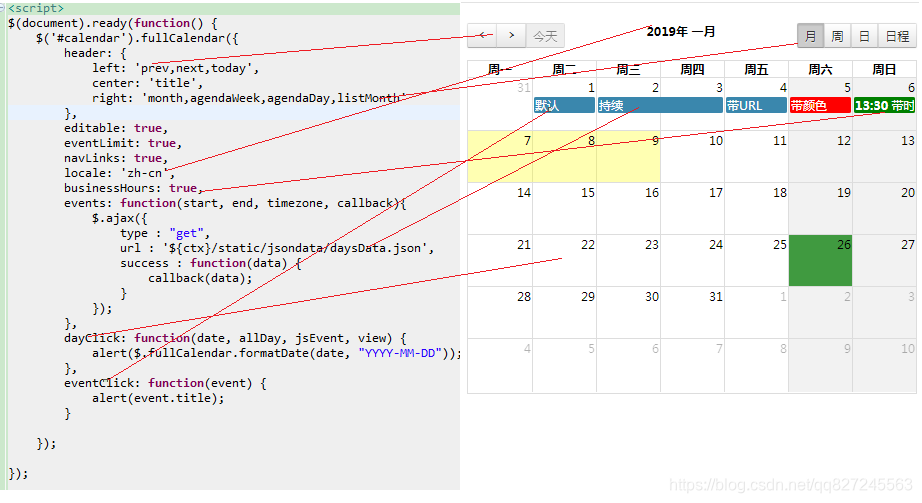Switch to 月 month view
922x503 pixels.
click(811, 36)
